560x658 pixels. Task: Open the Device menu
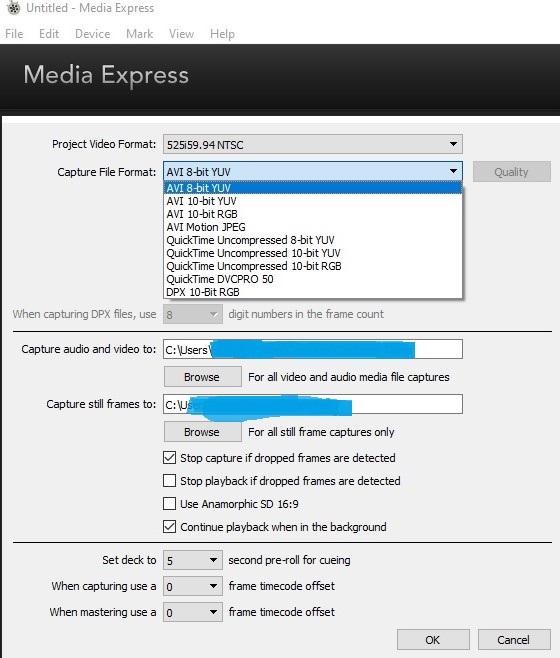92,34
